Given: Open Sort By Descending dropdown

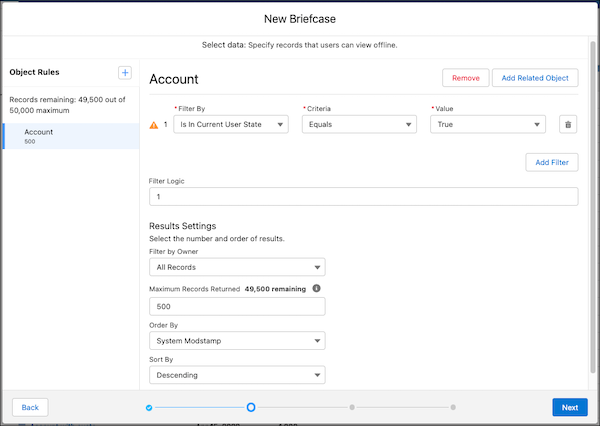Looking at the screenshot, I should (x=237, y=375).
